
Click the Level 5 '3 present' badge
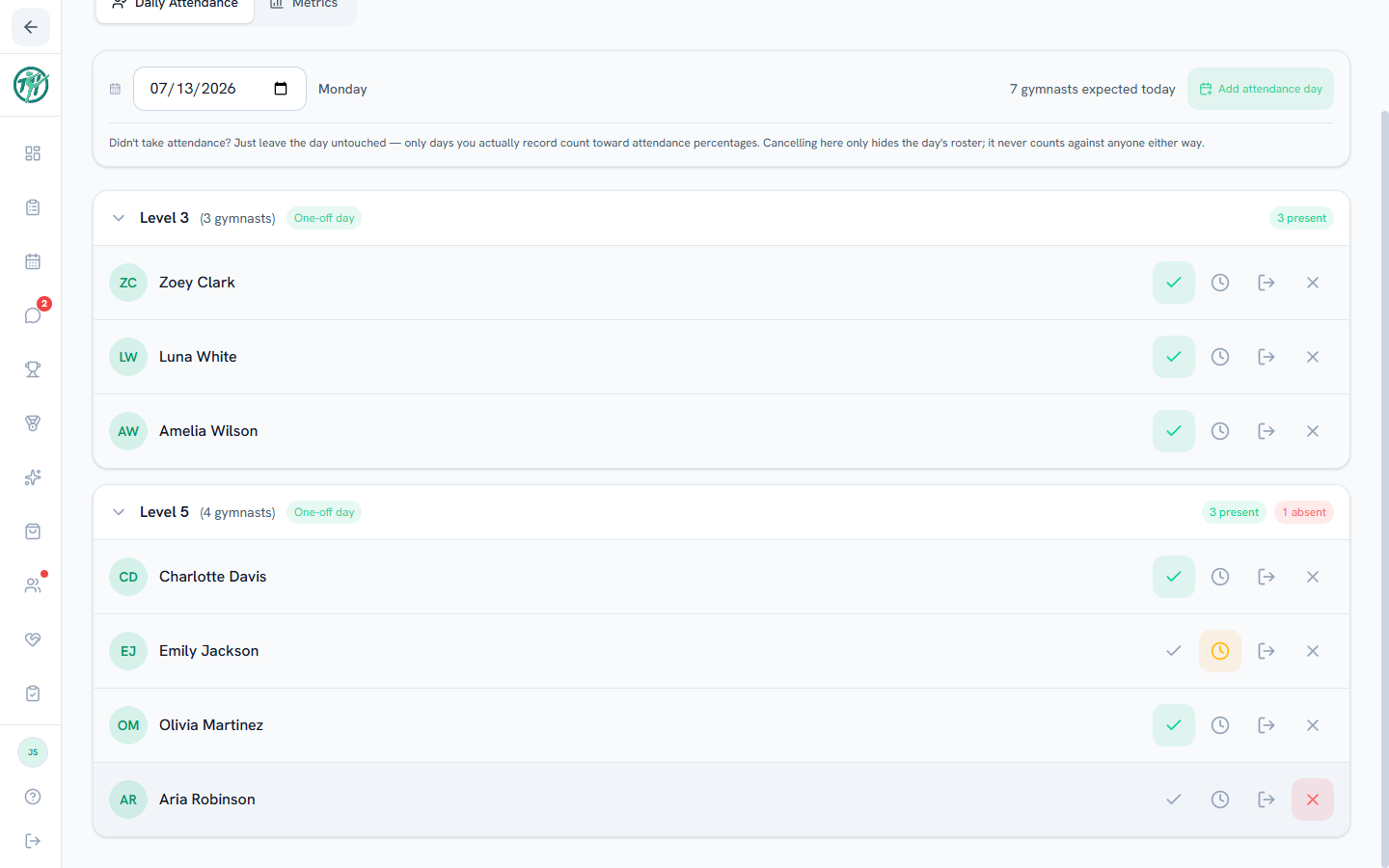click(1234, 512)
